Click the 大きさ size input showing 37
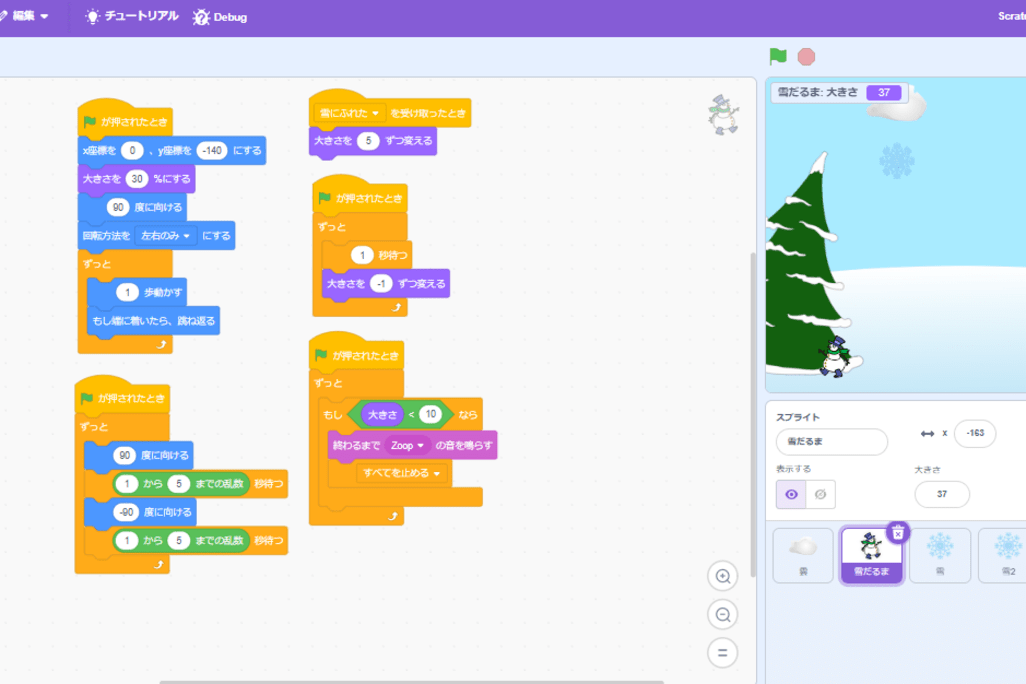Screen dimensions: 1026x684 coord(941,494)
